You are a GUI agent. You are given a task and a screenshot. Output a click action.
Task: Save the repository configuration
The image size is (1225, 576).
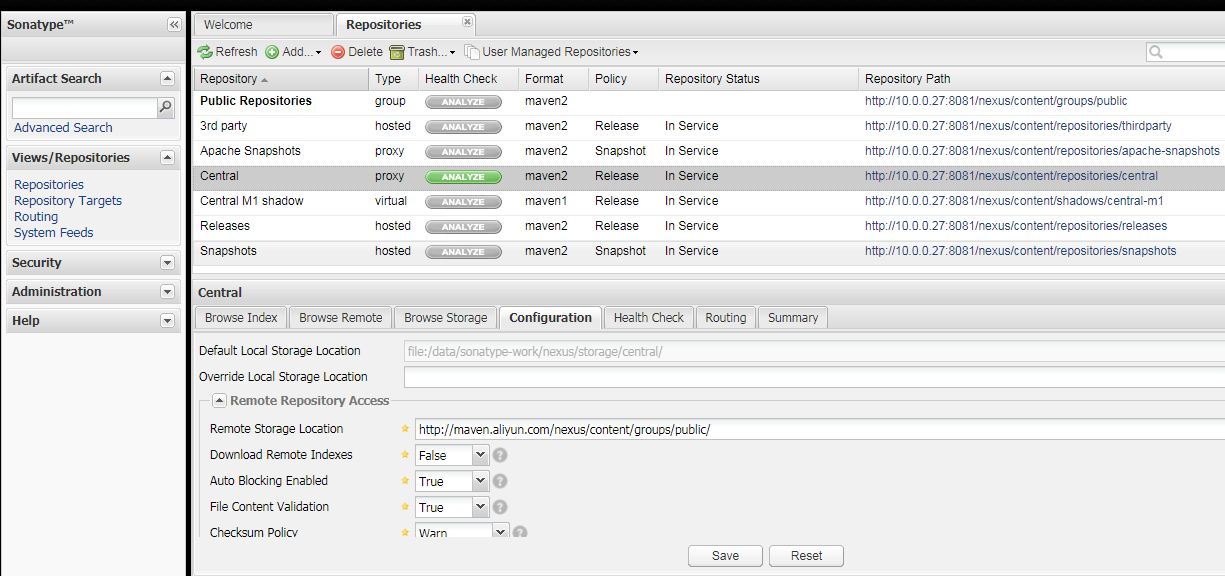point(725,556)
